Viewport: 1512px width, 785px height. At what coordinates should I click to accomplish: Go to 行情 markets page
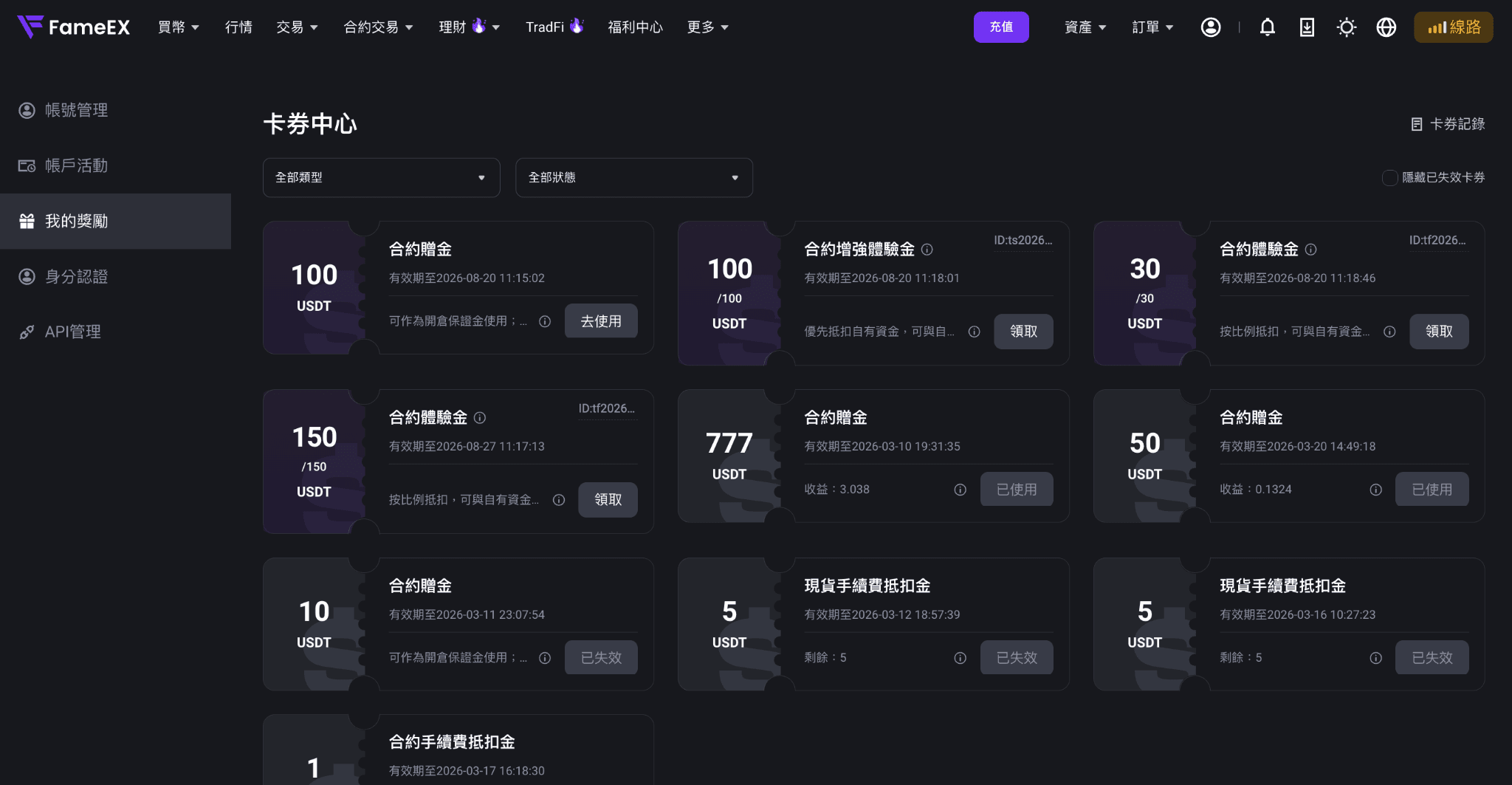click(x=238, y=27)
